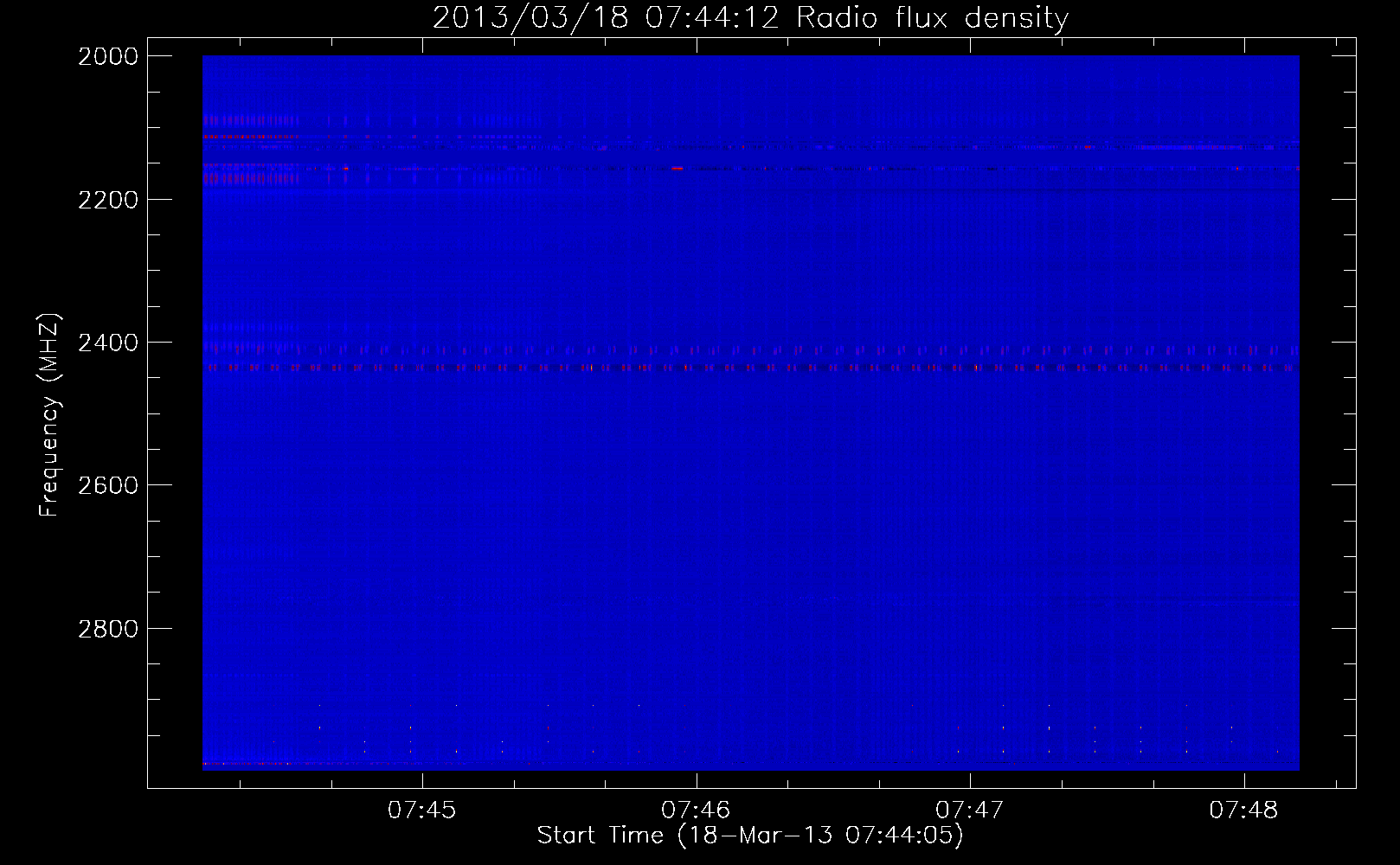Click the 07:45 time tick label
The height and width of the screenshot is (865, 1400).
[x=421, y=811]
